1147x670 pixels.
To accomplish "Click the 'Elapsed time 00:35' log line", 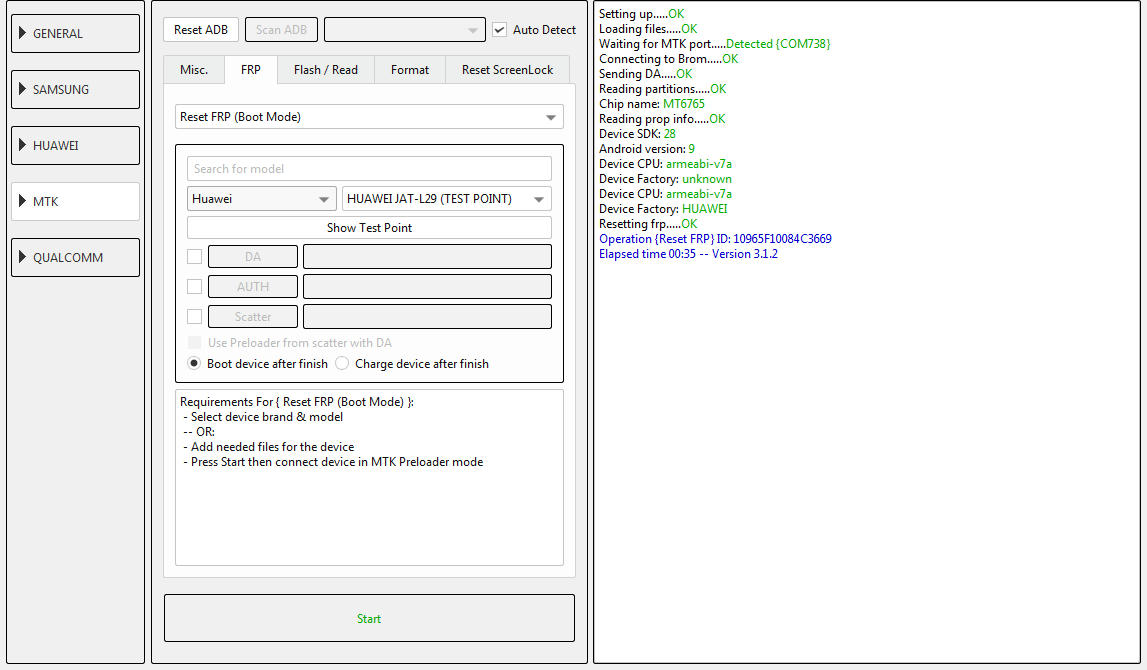I will [688, 254].
